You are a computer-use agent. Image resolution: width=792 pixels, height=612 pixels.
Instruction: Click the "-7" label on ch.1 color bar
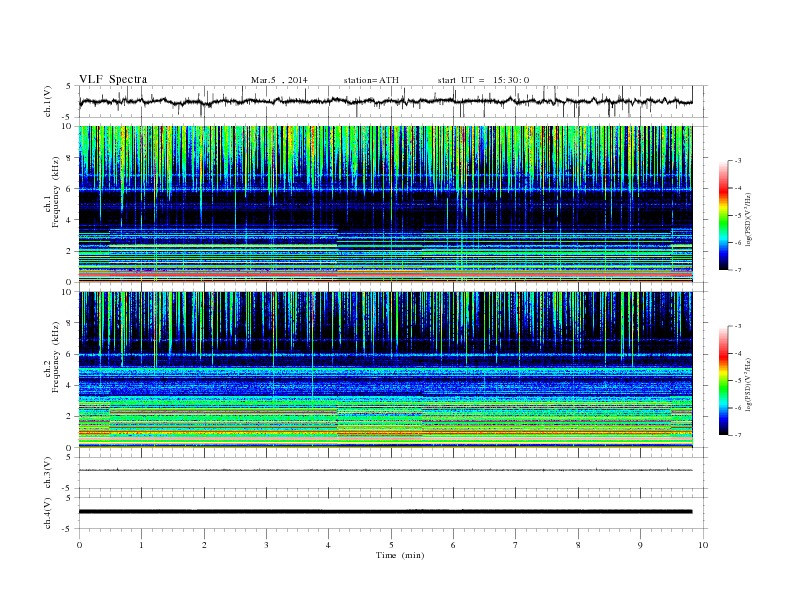(x=738, y=270)
